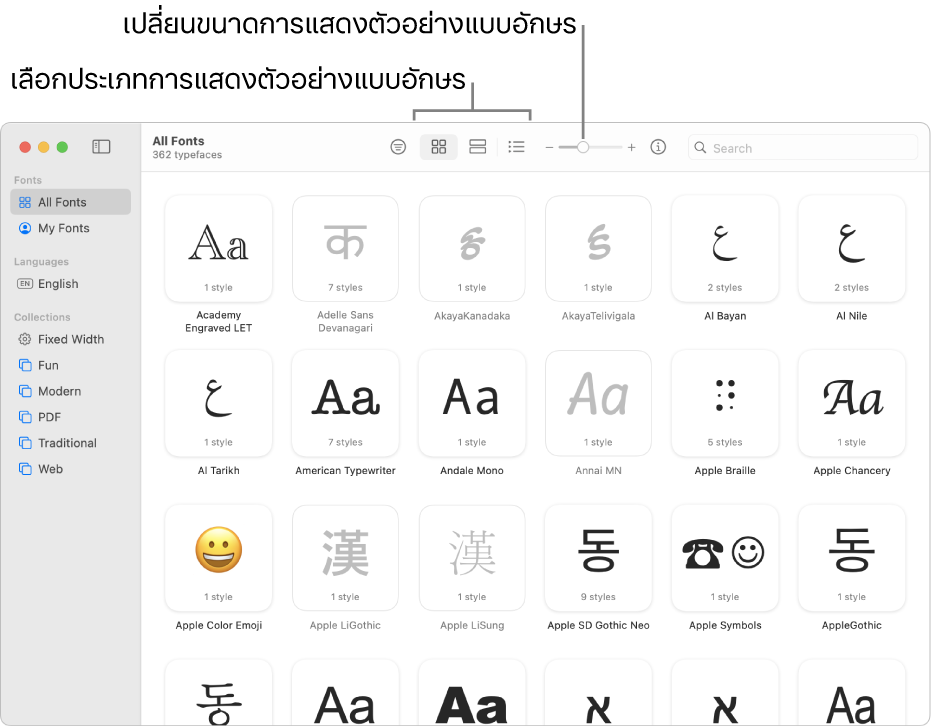The width and height of the screenshot is (934, 726).
Task: Open the Web collection
Action: coord(70,469)
